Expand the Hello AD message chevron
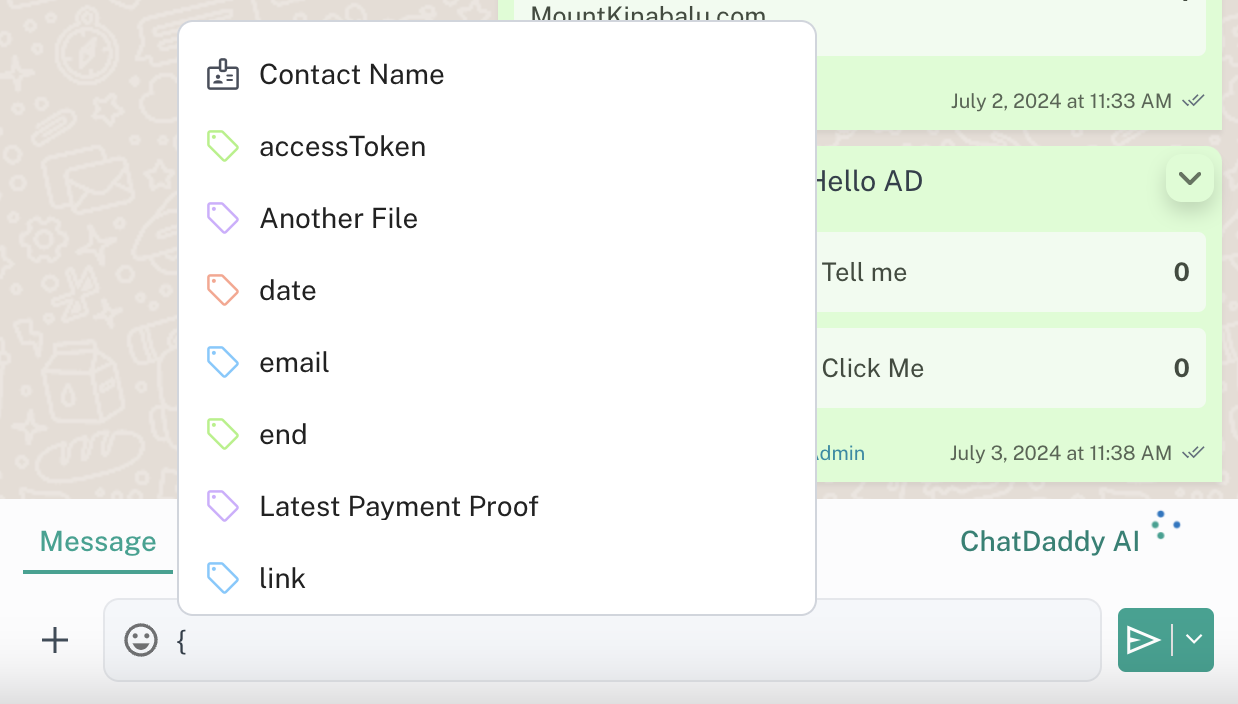The image size is (1238, 704). coord(1189,179)
